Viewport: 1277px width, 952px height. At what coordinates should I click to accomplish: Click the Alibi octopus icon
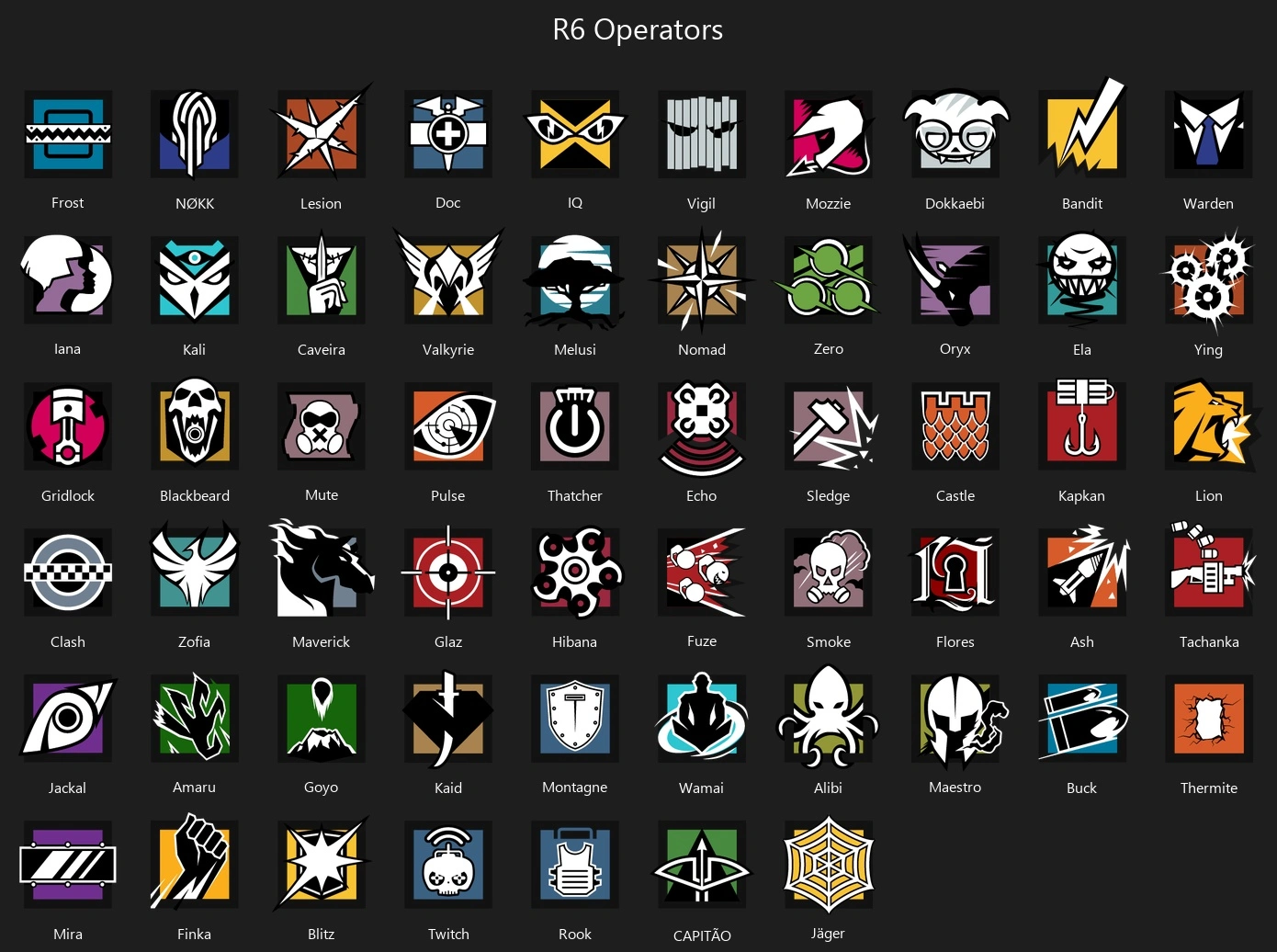[829, 717]
